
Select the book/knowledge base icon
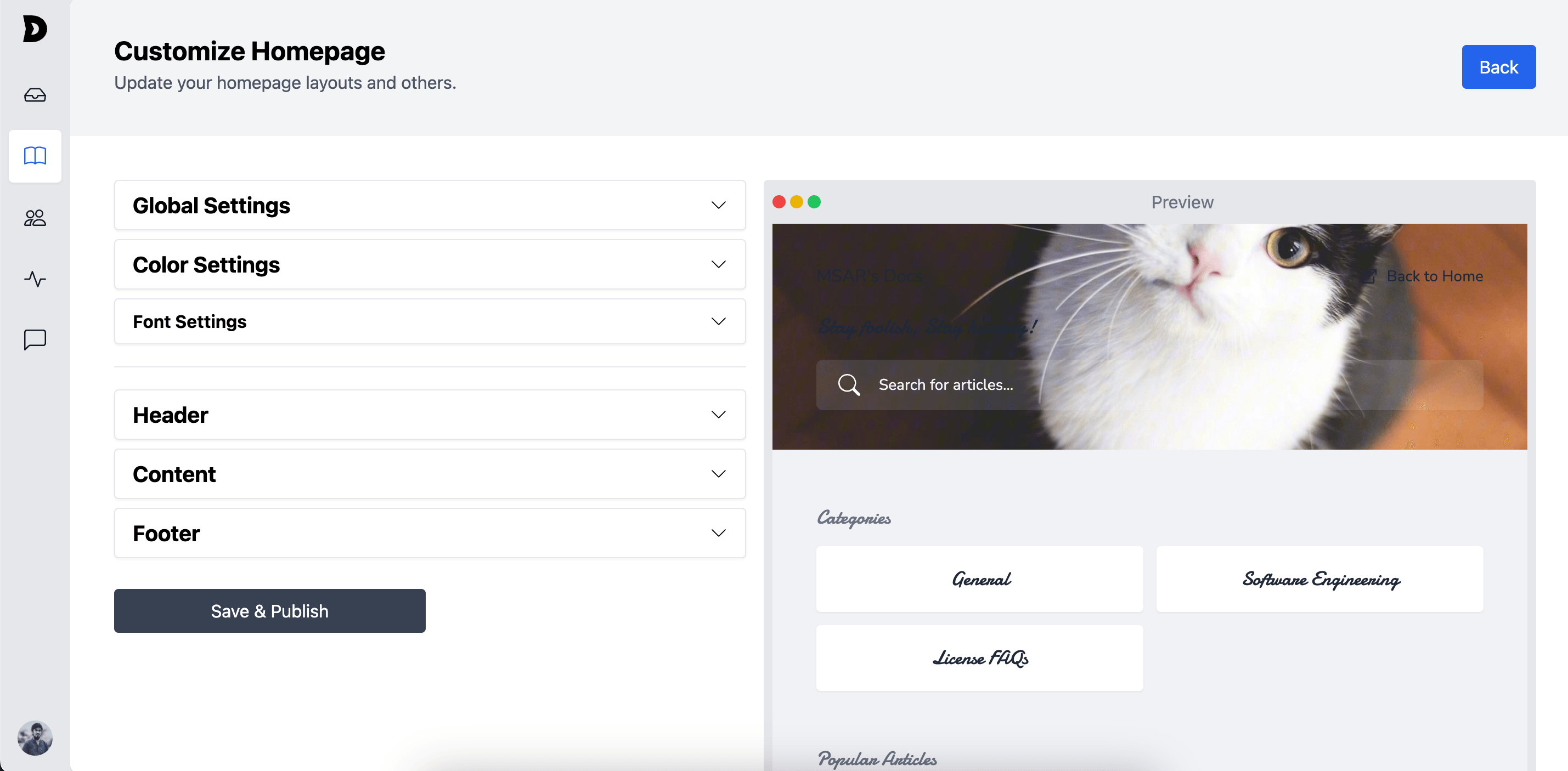coord(35,156)
